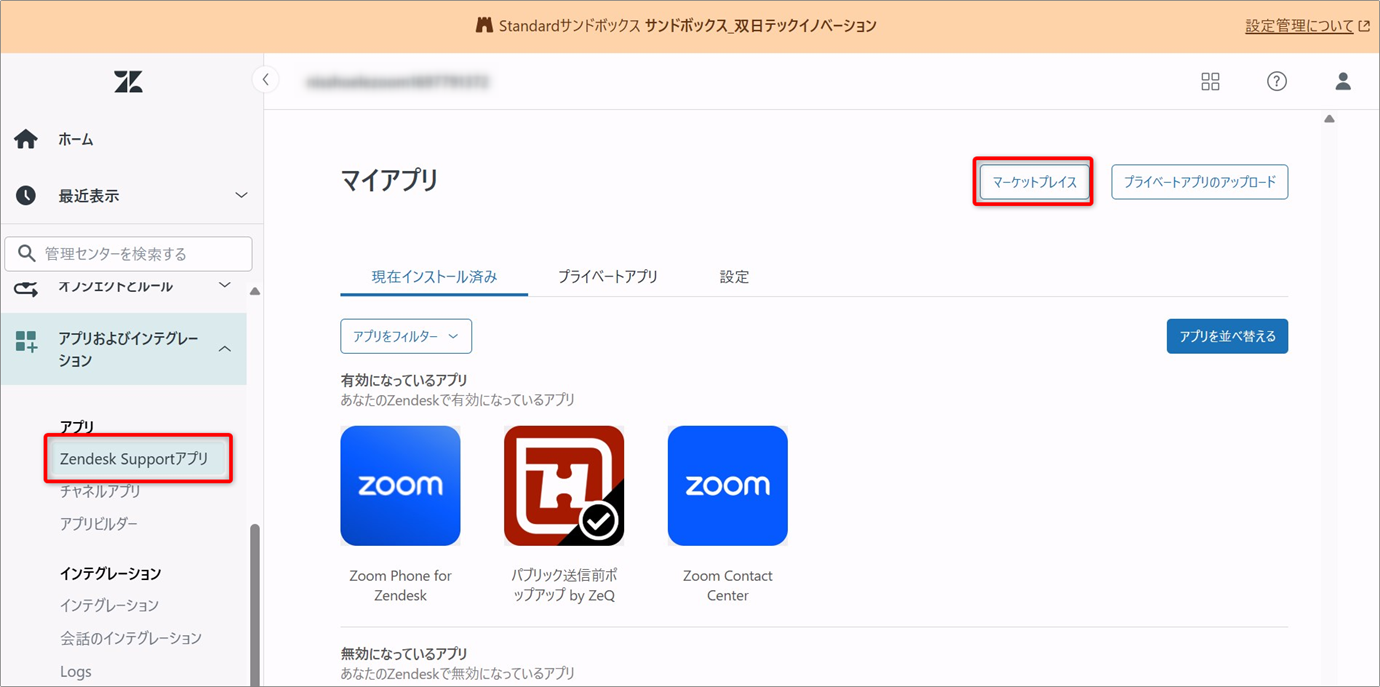This screenshot has height=687, width=1380.
Task: Click the プライベートアプリのアップロード button
Action: click(1199, 183)
